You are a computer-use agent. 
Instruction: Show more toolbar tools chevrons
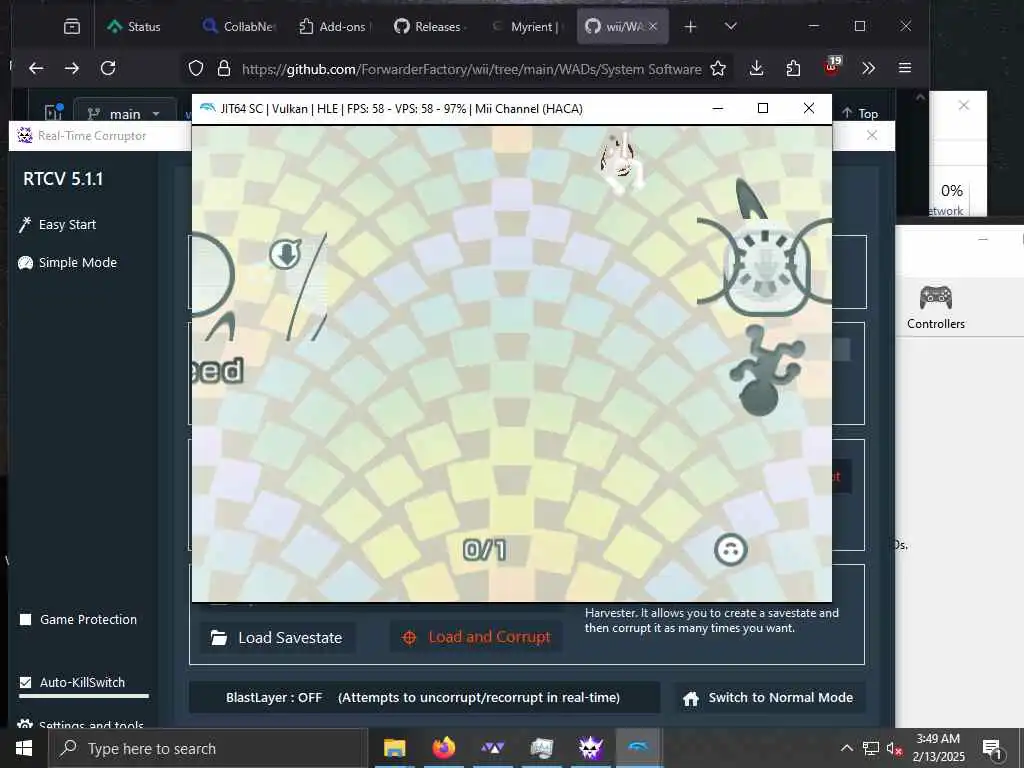[868, 68]
